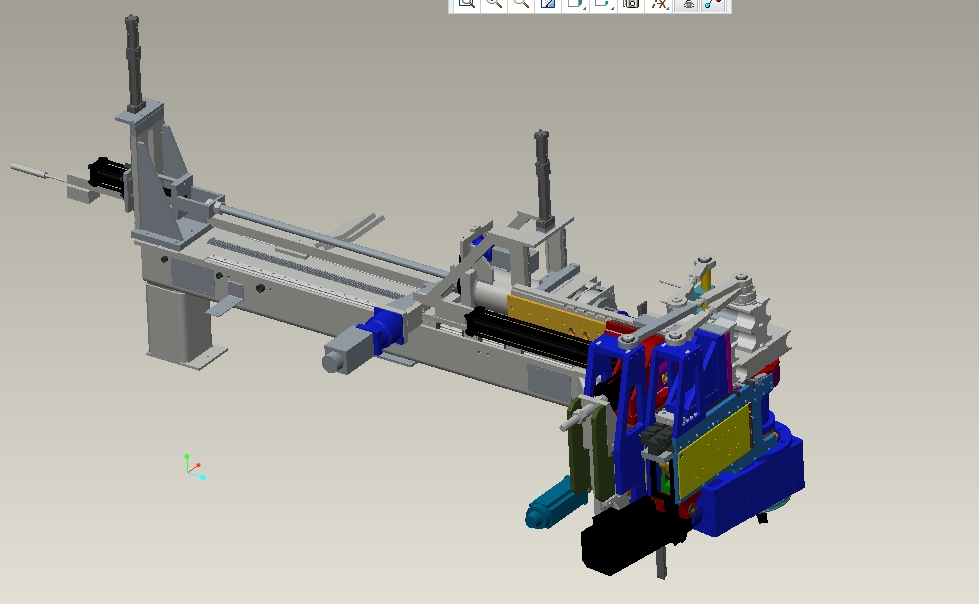Select the coordinate system triad

(194, 467)
